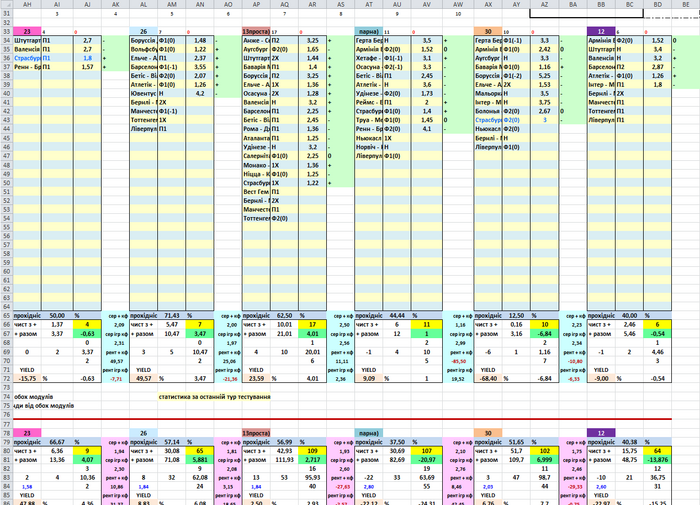Select column header AK
700x505 pixels.
coord(116,4)
